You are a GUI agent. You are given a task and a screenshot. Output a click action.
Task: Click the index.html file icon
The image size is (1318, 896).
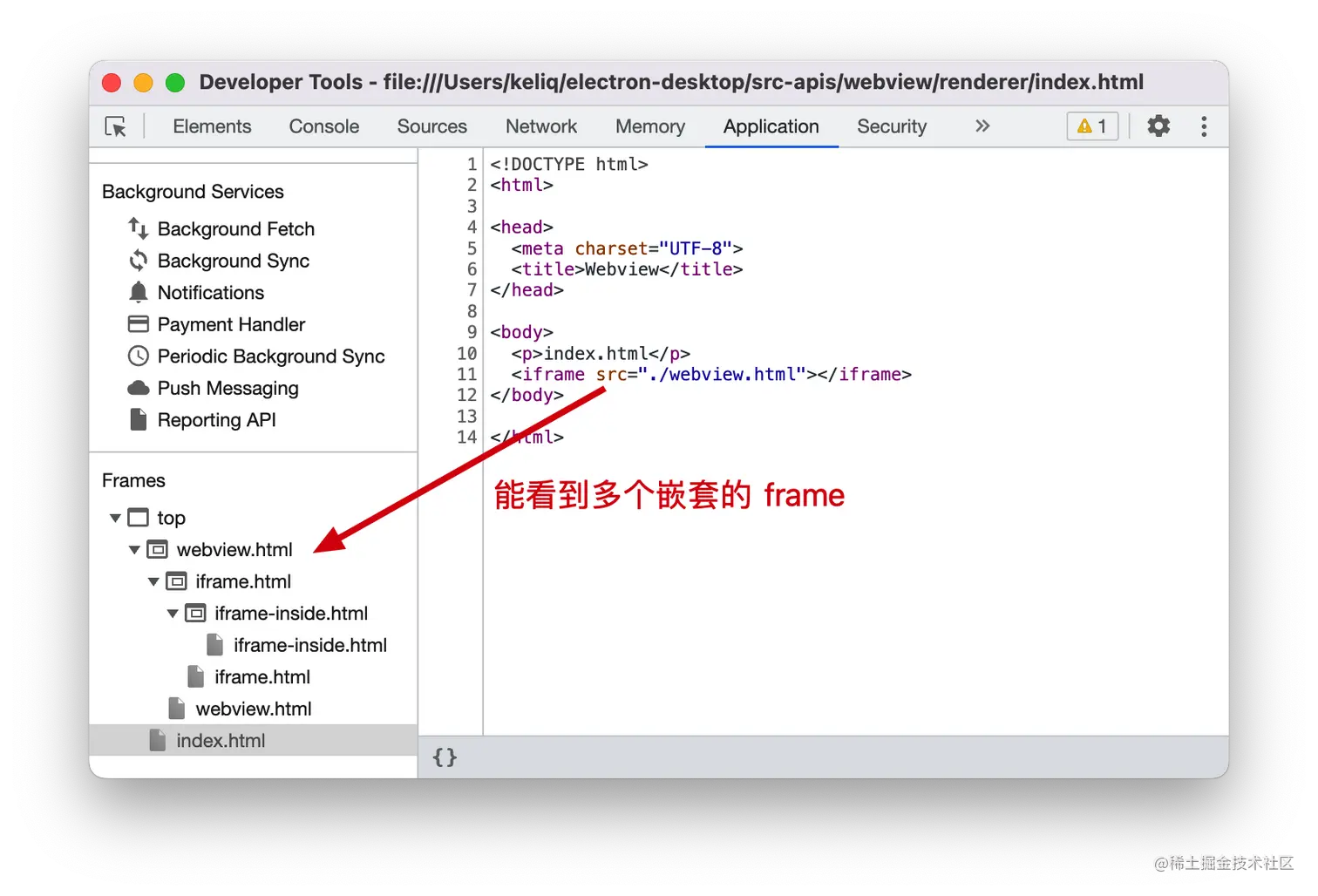[158, 740]
